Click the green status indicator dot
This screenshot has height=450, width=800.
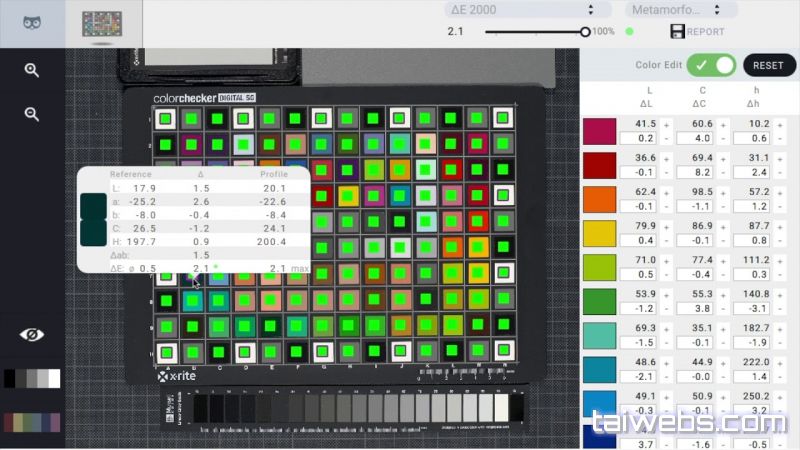coord(629,31)
